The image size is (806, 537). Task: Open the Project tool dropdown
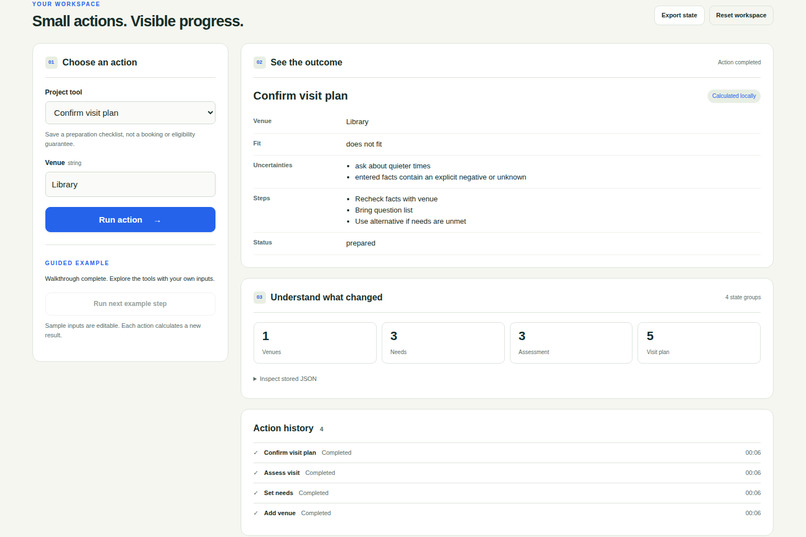point(130,113)
